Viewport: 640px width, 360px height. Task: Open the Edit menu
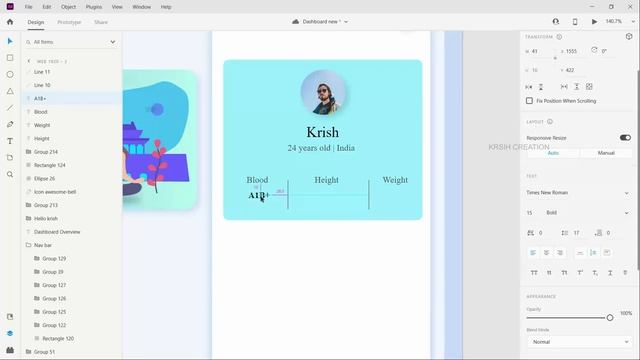pyautogui.click(x=47, y=7)
